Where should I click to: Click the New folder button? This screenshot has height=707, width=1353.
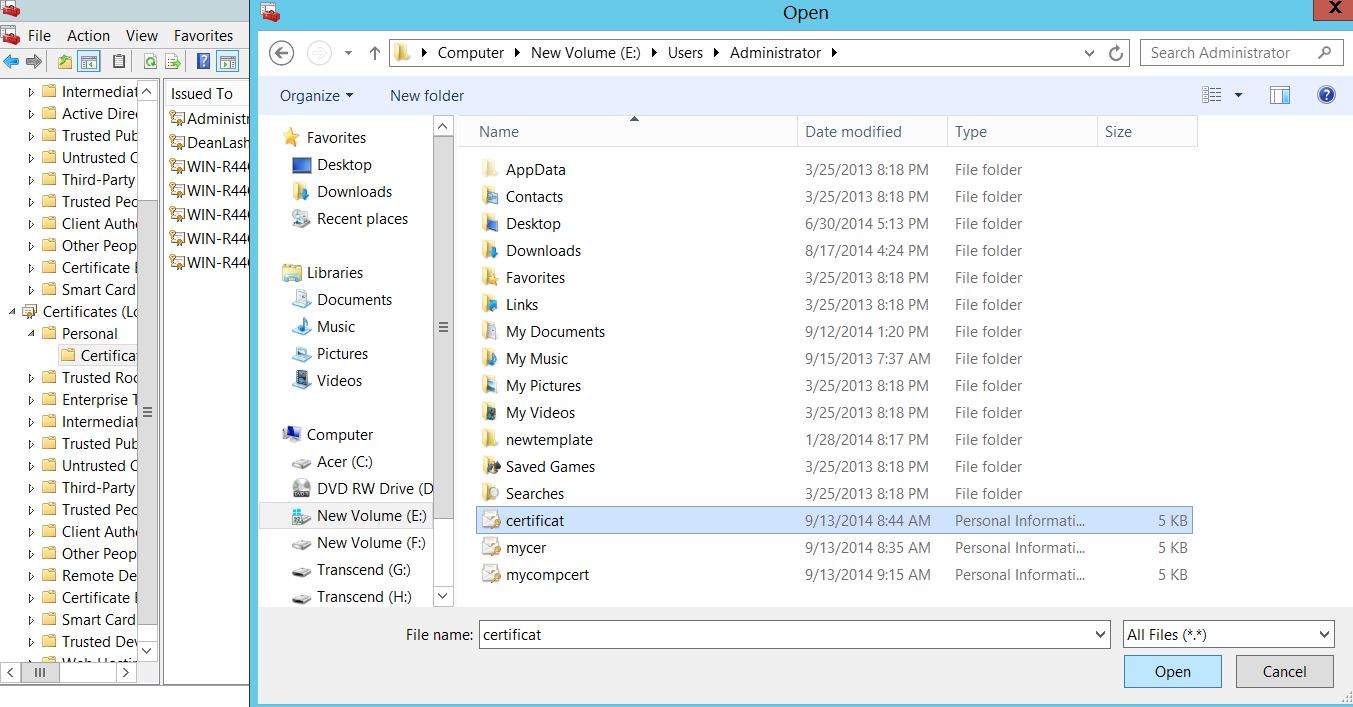click(427, 95)
